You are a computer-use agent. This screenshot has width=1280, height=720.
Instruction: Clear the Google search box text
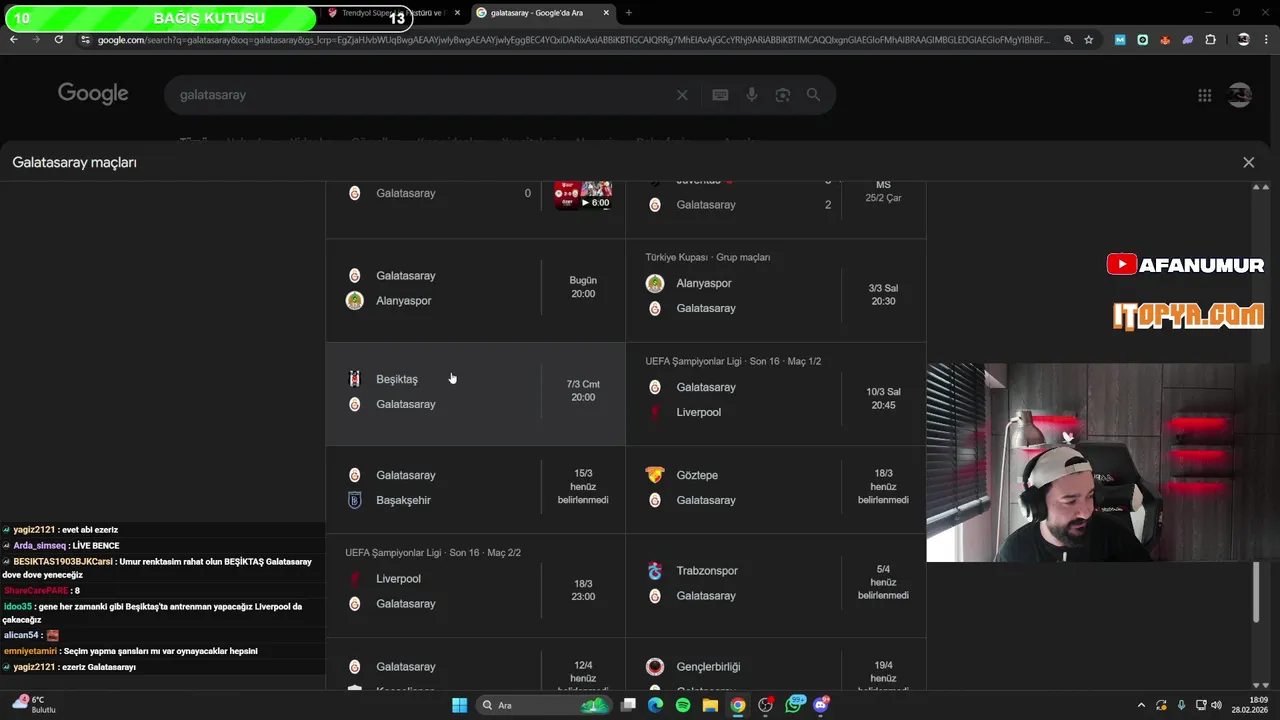click(682, 95)
